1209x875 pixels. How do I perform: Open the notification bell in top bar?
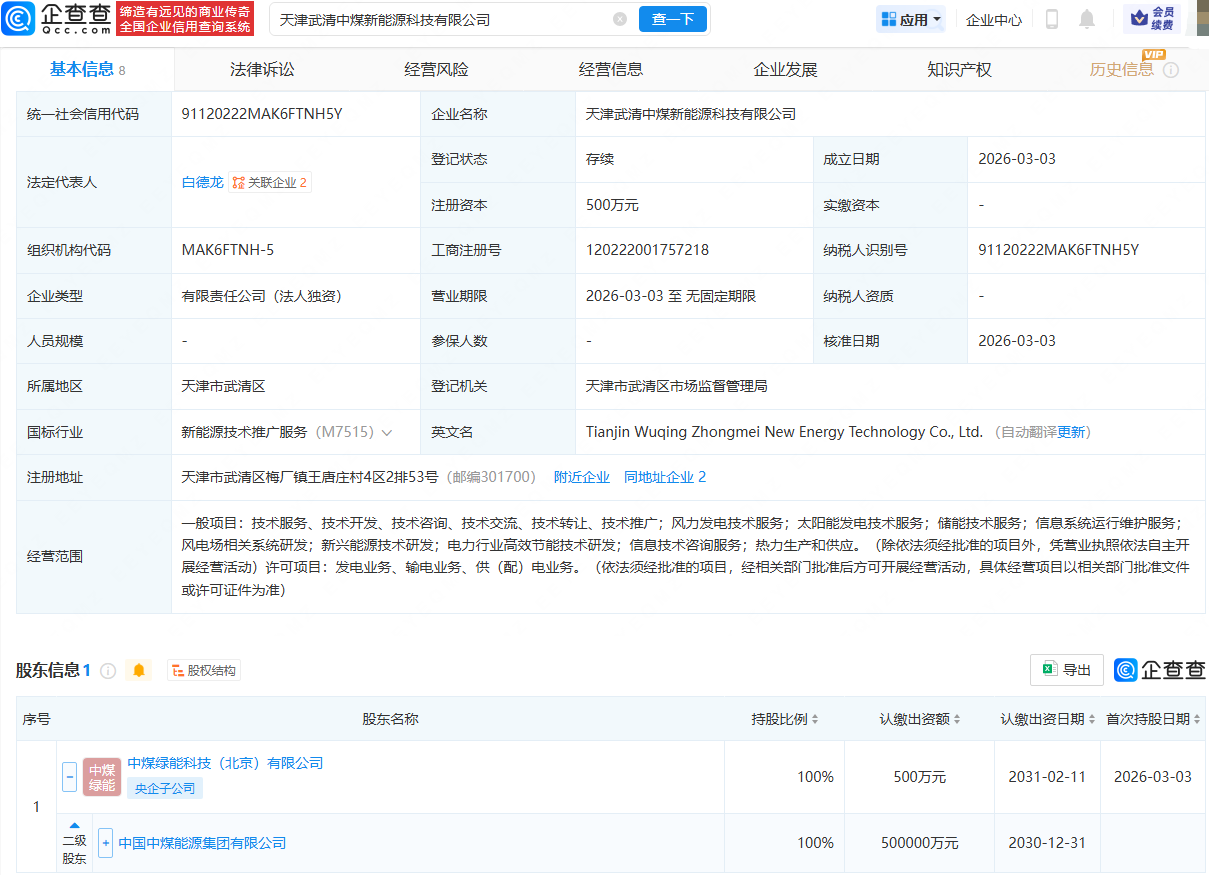1087,19
